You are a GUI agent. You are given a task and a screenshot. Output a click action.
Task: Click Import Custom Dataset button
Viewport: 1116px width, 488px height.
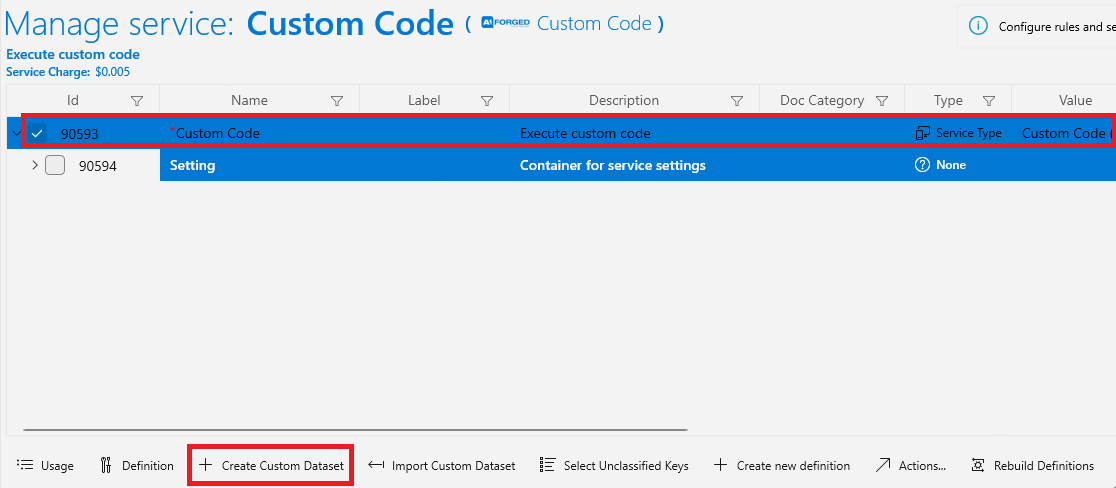pos(442,466)
